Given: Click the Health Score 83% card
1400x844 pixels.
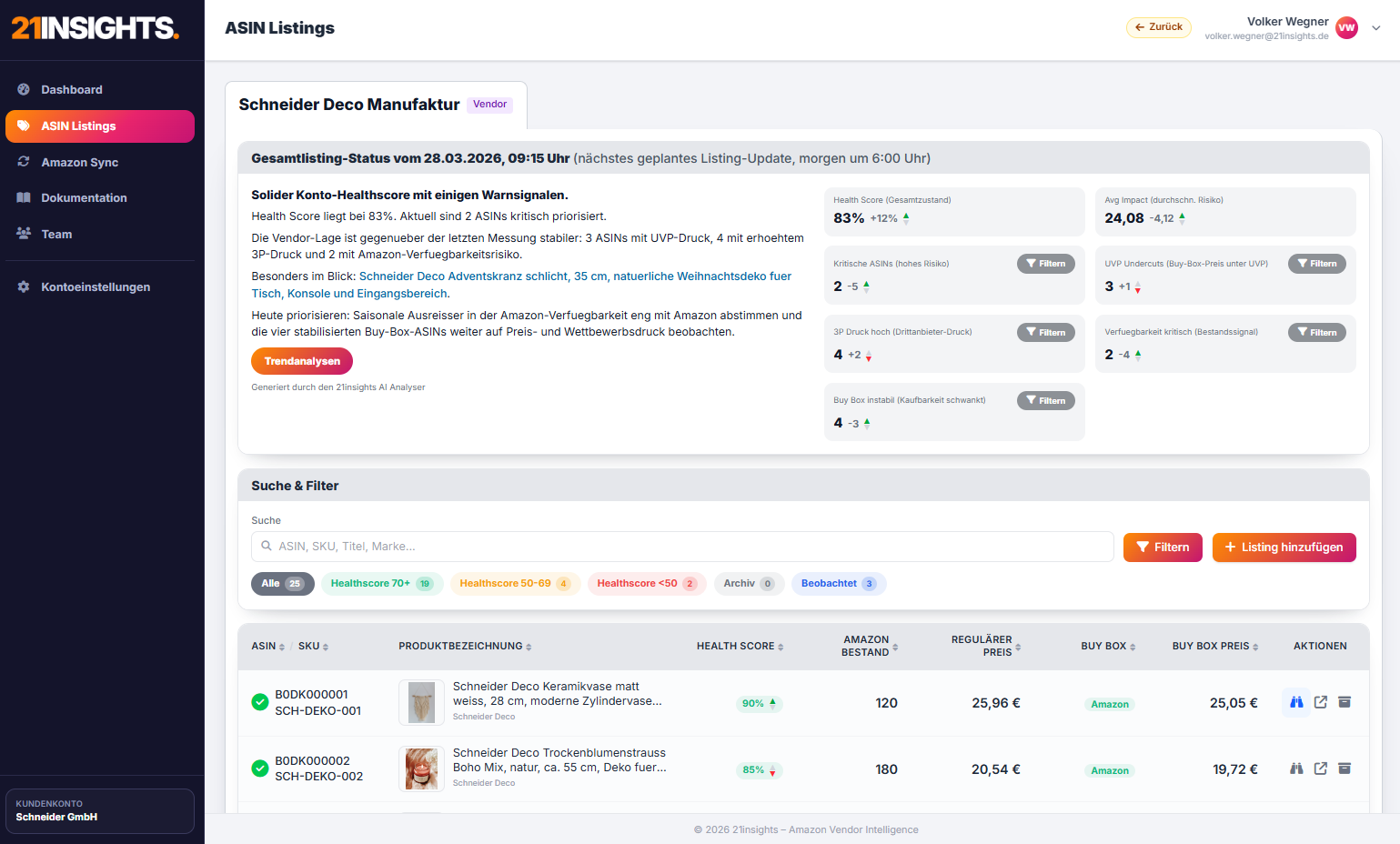Looking at the screenshot, I should pyautogui.click(x=954, y=211).
